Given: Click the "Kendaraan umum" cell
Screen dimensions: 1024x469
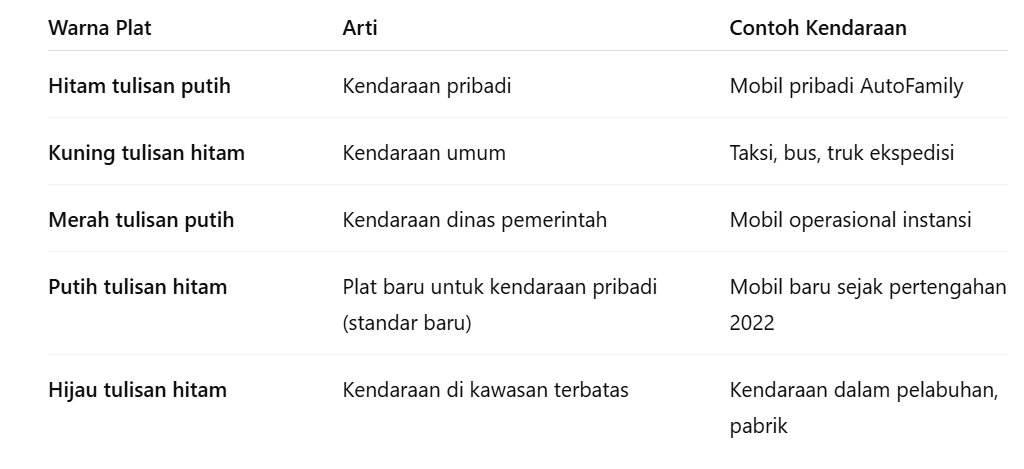Looking at the screenshot, I should (x=424, y=153).
